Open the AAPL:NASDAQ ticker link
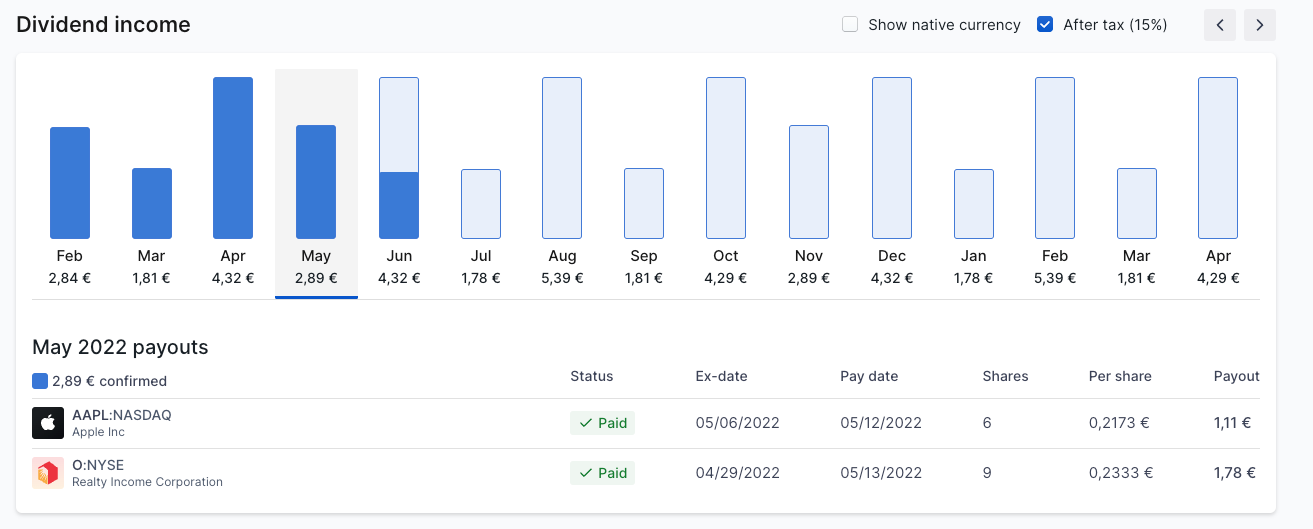Image resolution: width=1313 pixels, height=529 pixels. pos(122,415)
